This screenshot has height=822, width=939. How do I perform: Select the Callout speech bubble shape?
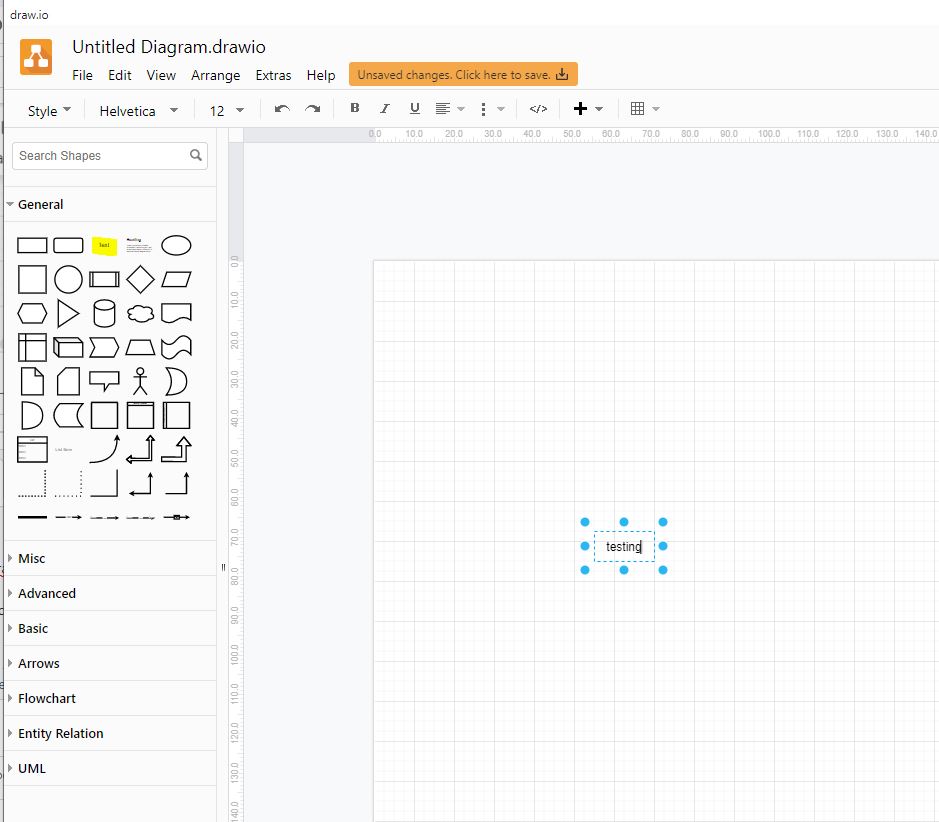pos(104,381)
